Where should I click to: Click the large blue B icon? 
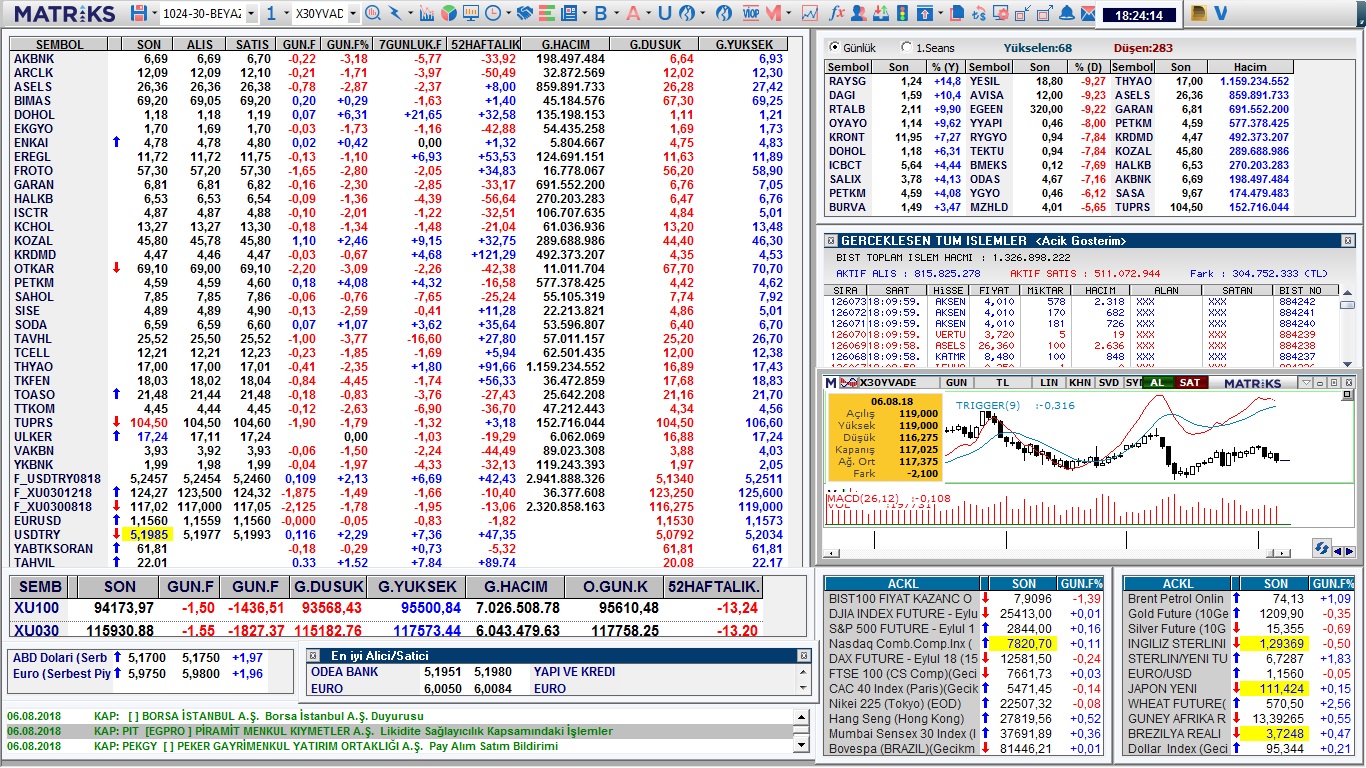pos(600,13)
